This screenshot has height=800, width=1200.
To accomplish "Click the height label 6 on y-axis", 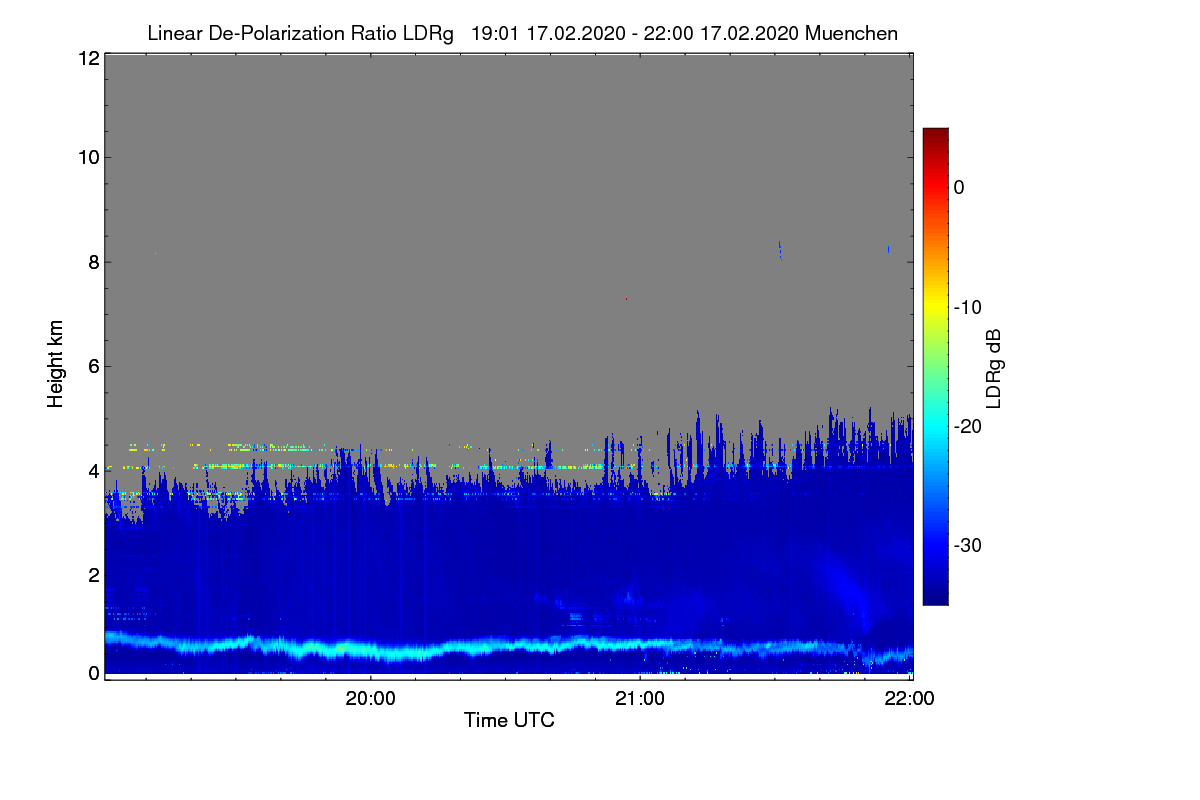I will pyautogui.click(x=93, y=366).
